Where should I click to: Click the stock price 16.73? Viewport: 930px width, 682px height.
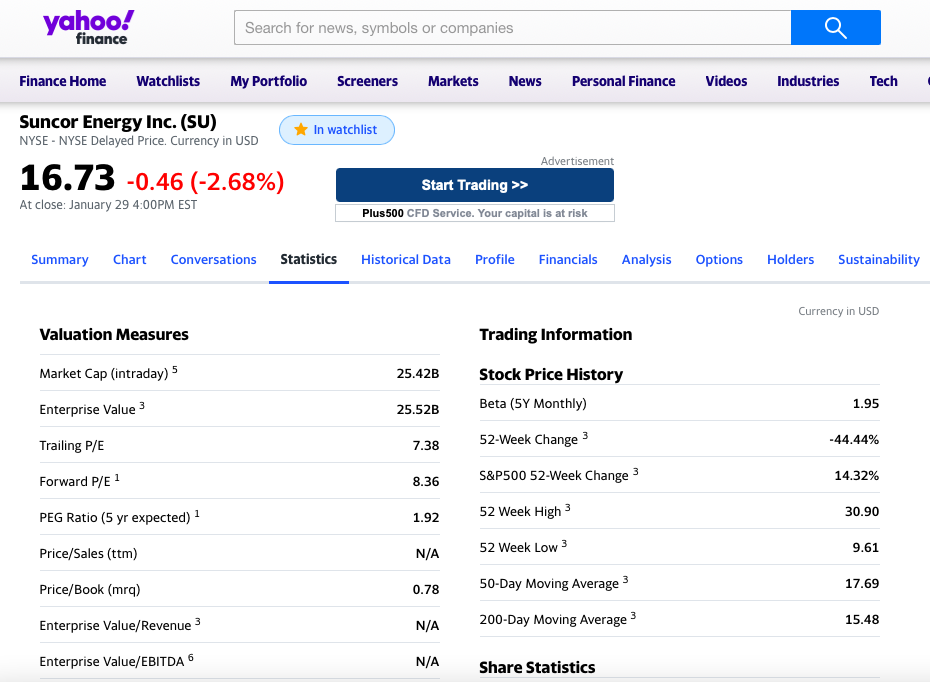pyautogui.click(x=67, y=177)
